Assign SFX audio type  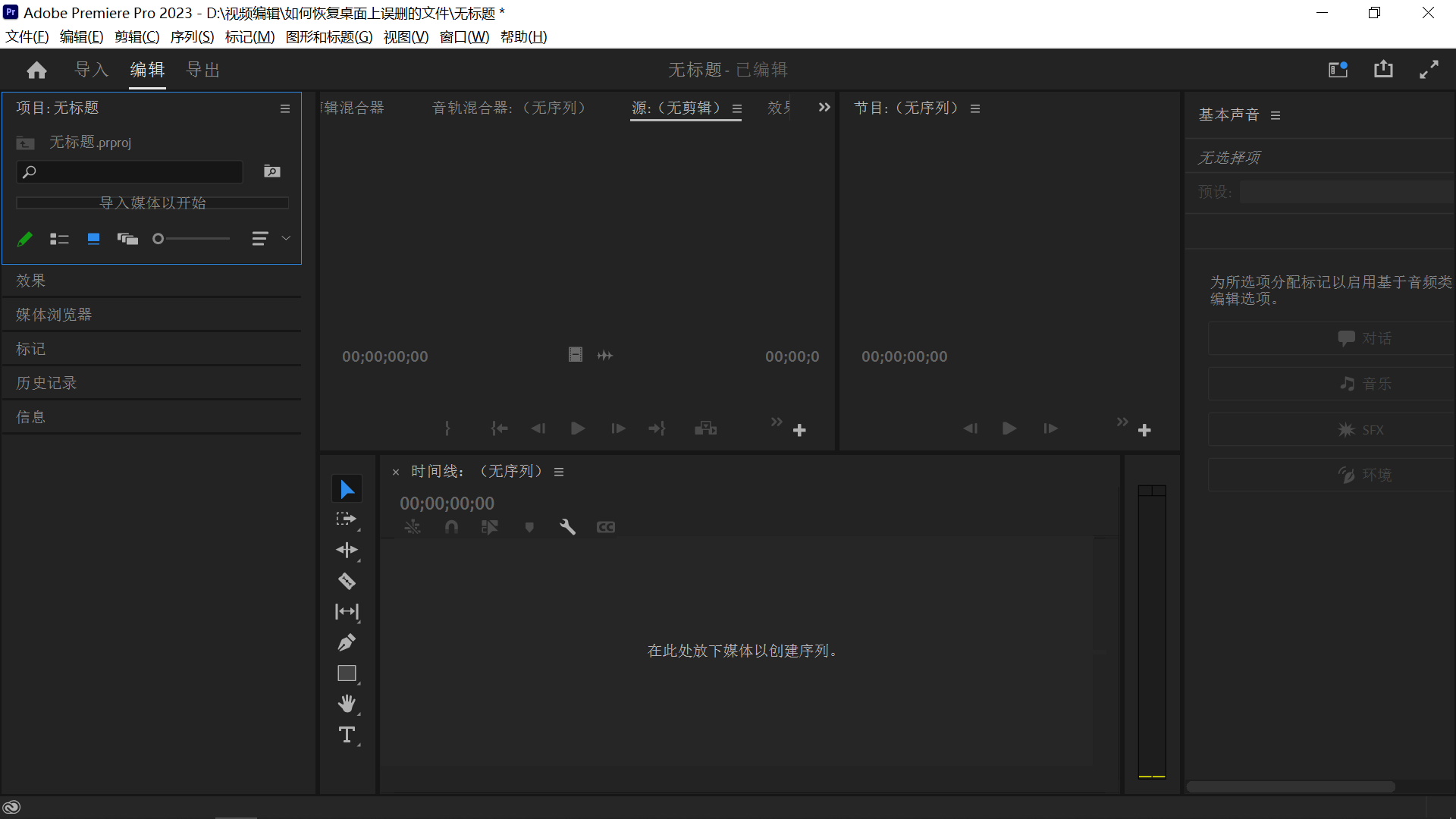click(x=1332, y=430)
